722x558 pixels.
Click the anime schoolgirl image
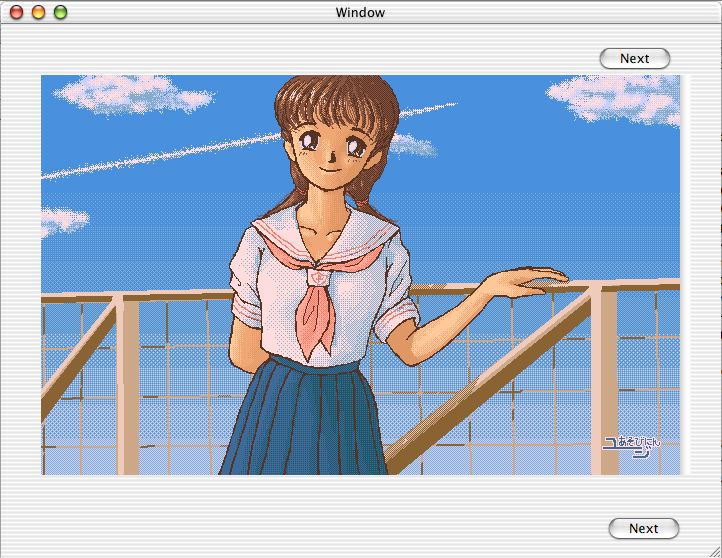(x=361, y=275)
